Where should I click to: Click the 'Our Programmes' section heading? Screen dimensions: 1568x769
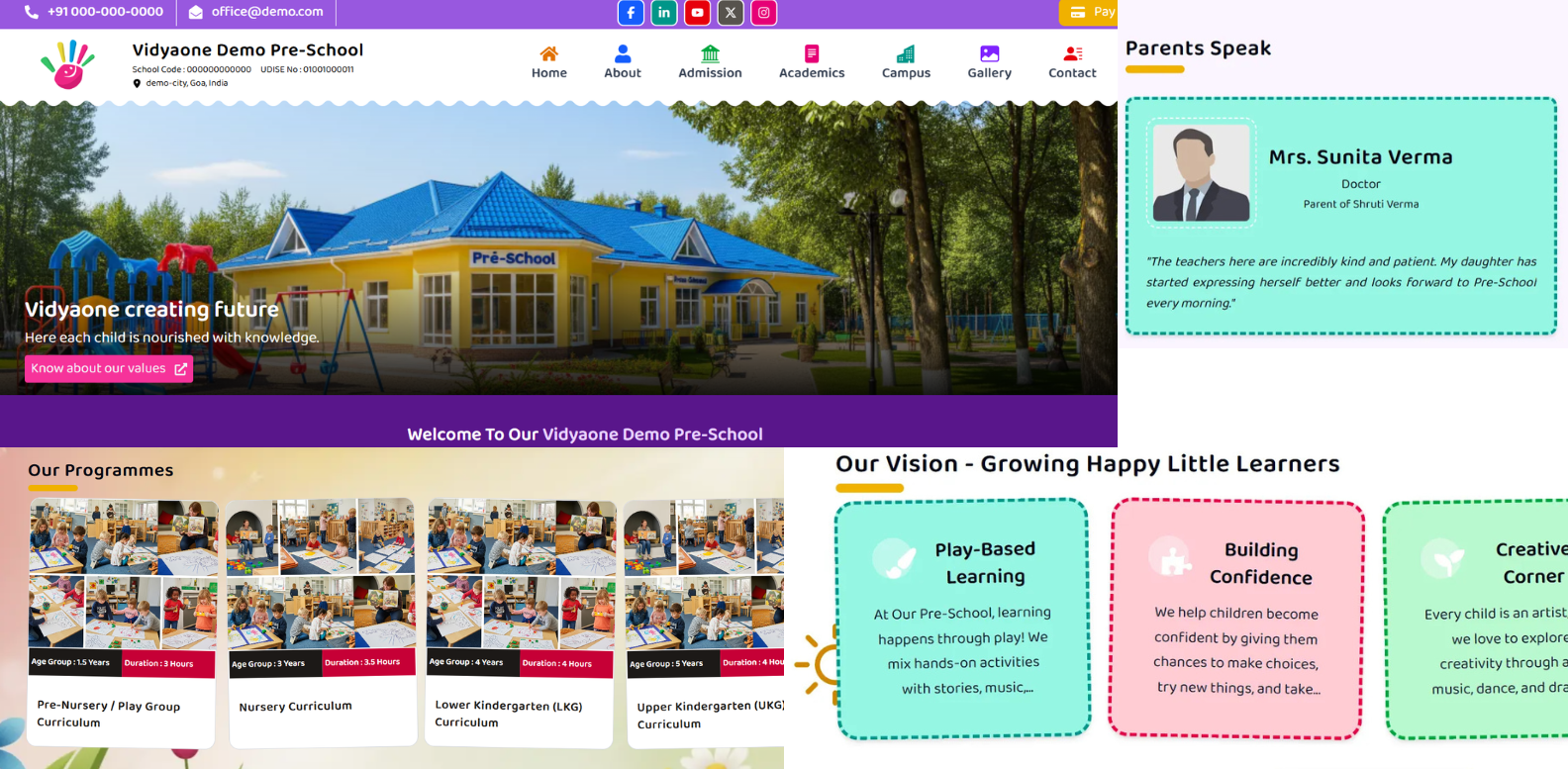click(x=101, y=470)
